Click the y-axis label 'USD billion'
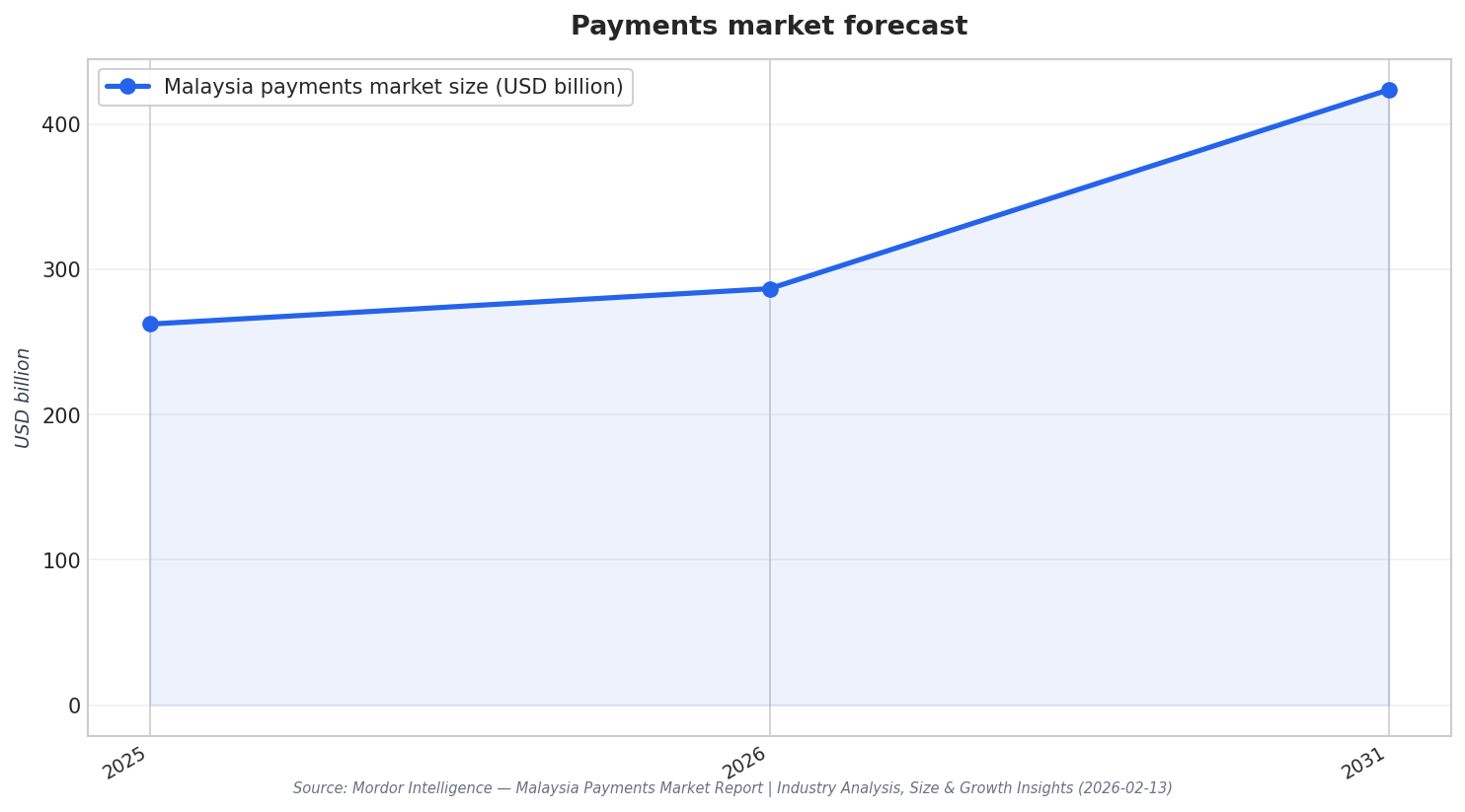The image size is (1465, 812). pyautogui.click(x=23, y=398)
